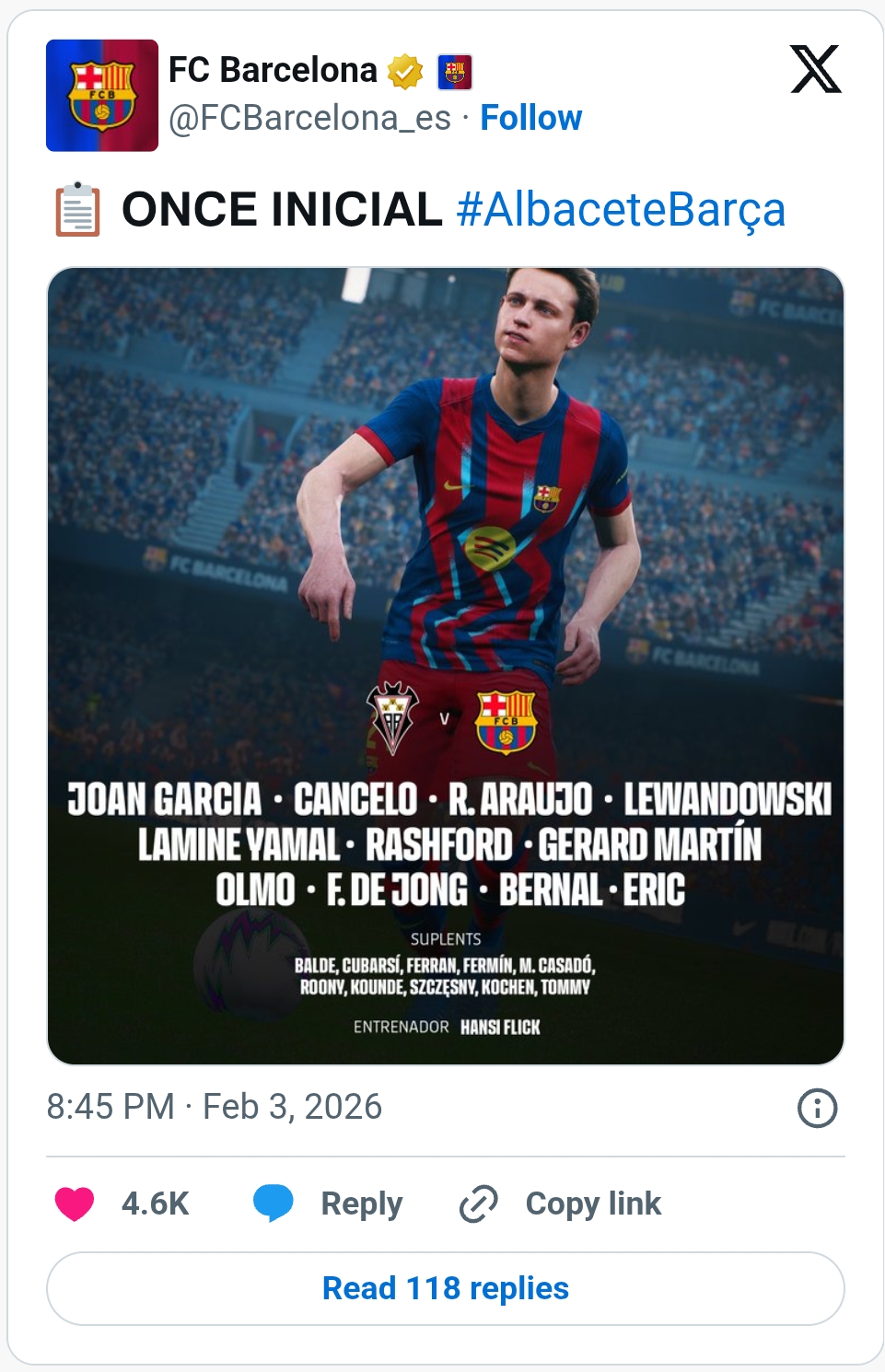This screenshot has height=1372, width=885.
Task: Open the @FCBarcelona_es handle link
Action: 309,118
